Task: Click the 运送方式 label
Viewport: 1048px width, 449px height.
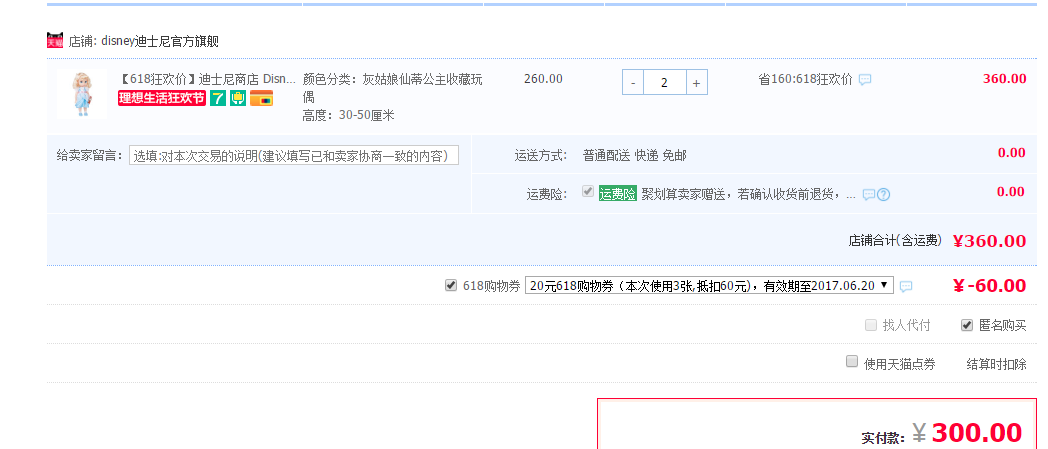Action: tap(541, 156)
